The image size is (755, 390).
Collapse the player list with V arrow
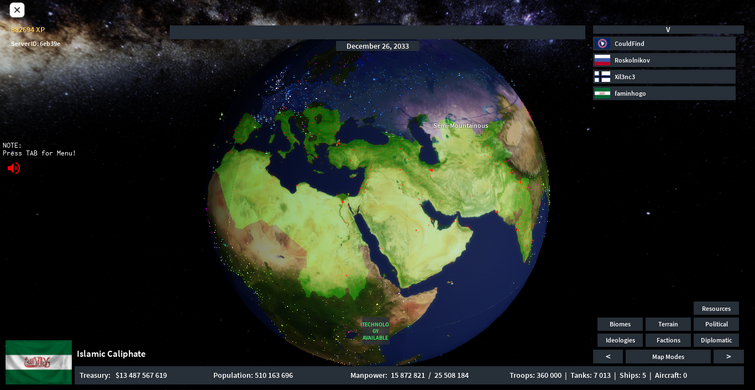668,29
